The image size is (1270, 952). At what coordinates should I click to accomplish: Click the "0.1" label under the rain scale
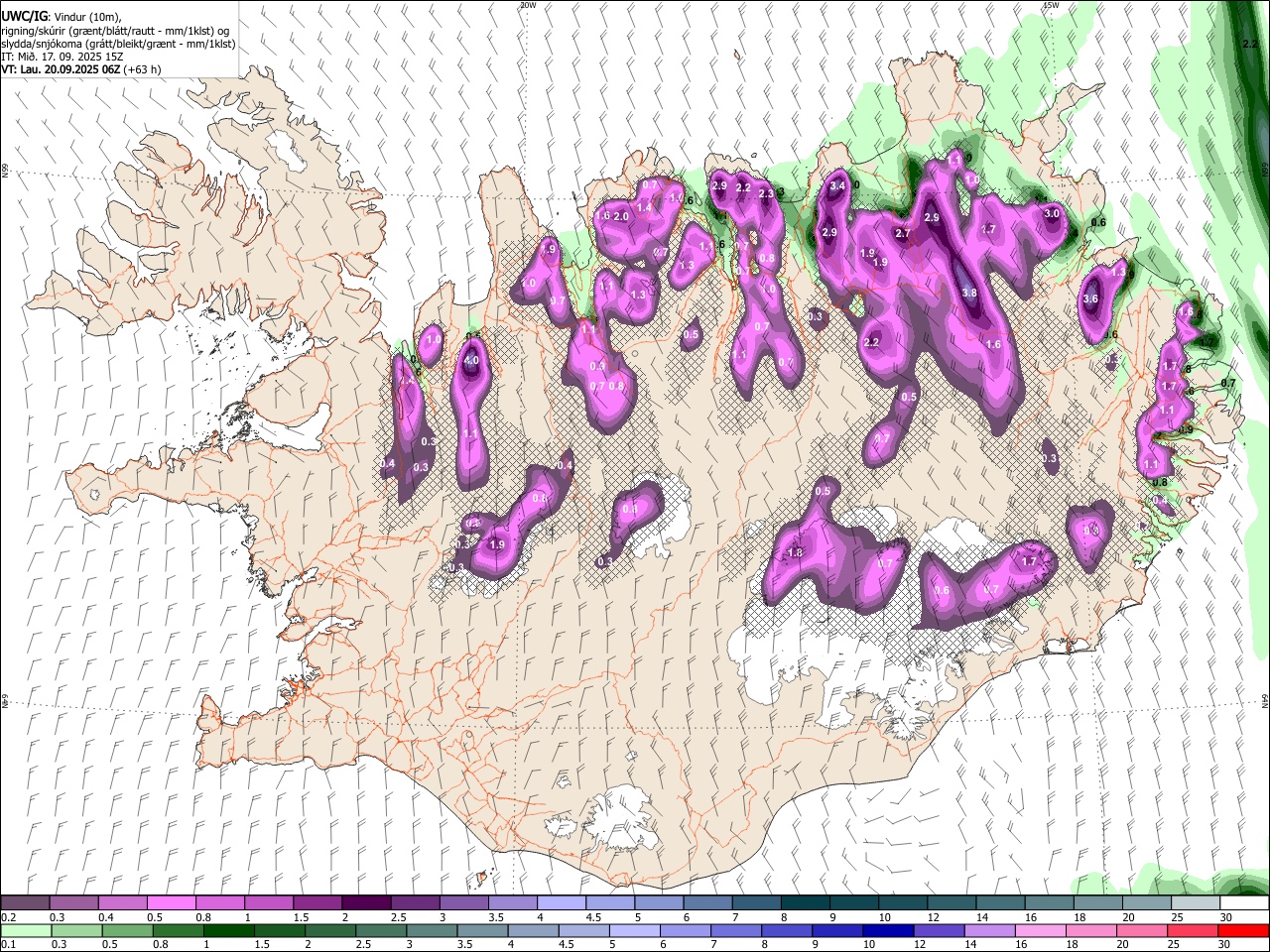[9, 945]
